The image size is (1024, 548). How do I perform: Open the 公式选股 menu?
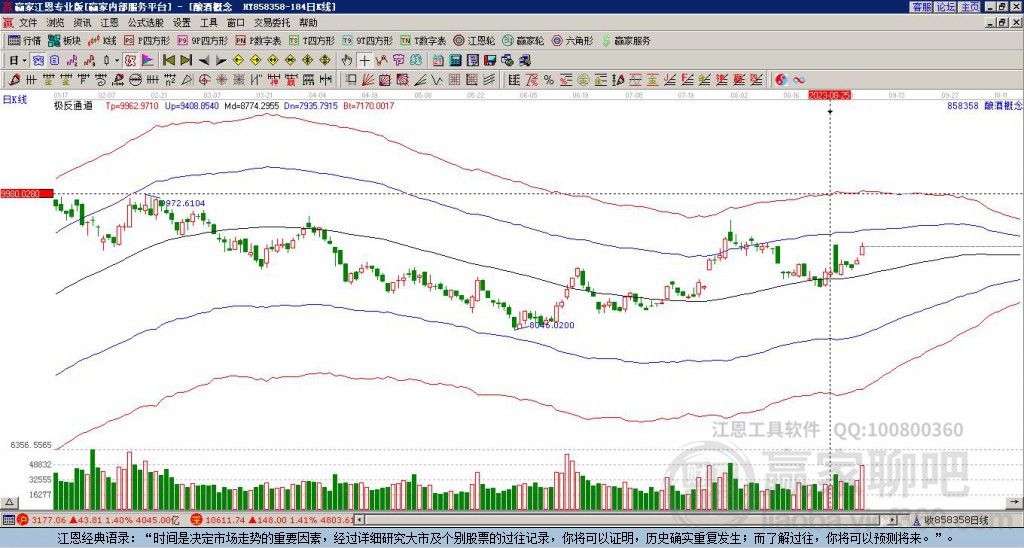tap(145, 23)
